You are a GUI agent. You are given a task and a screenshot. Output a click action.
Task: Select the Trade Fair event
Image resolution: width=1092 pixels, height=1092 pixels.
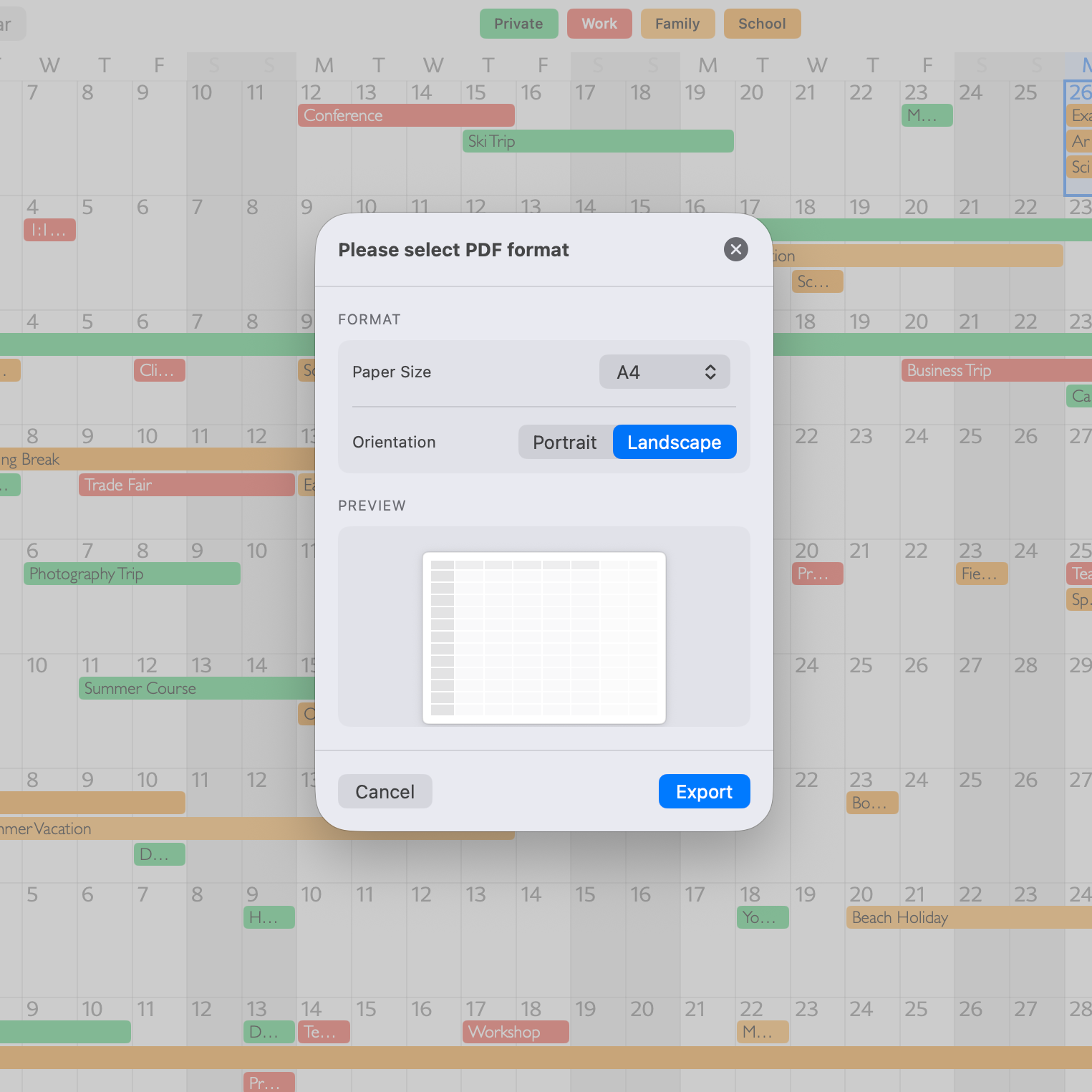pos(186,485)
